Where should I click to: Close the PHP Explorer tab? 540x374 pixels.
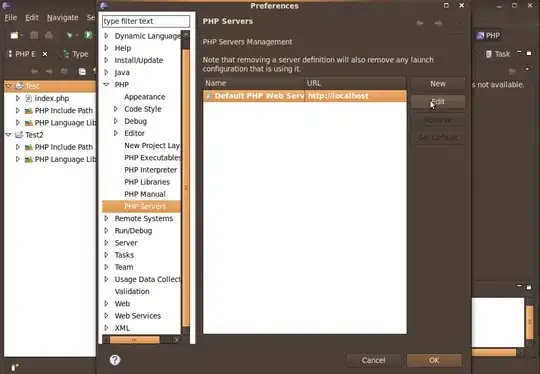pos(45,54)
